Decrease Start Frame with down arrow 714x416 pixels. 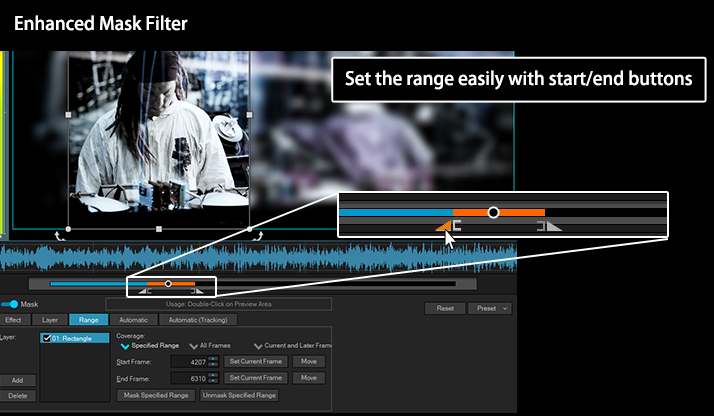click(213, 364)
